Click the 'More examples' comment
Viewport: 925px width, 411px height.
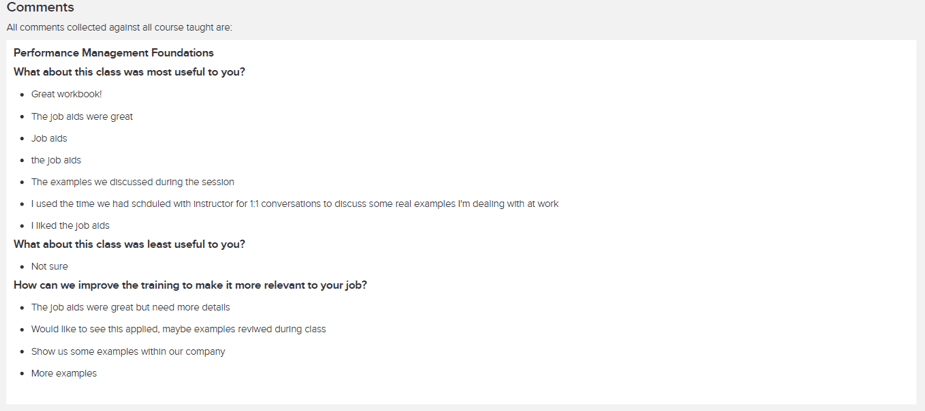click(x=64, y=373)
